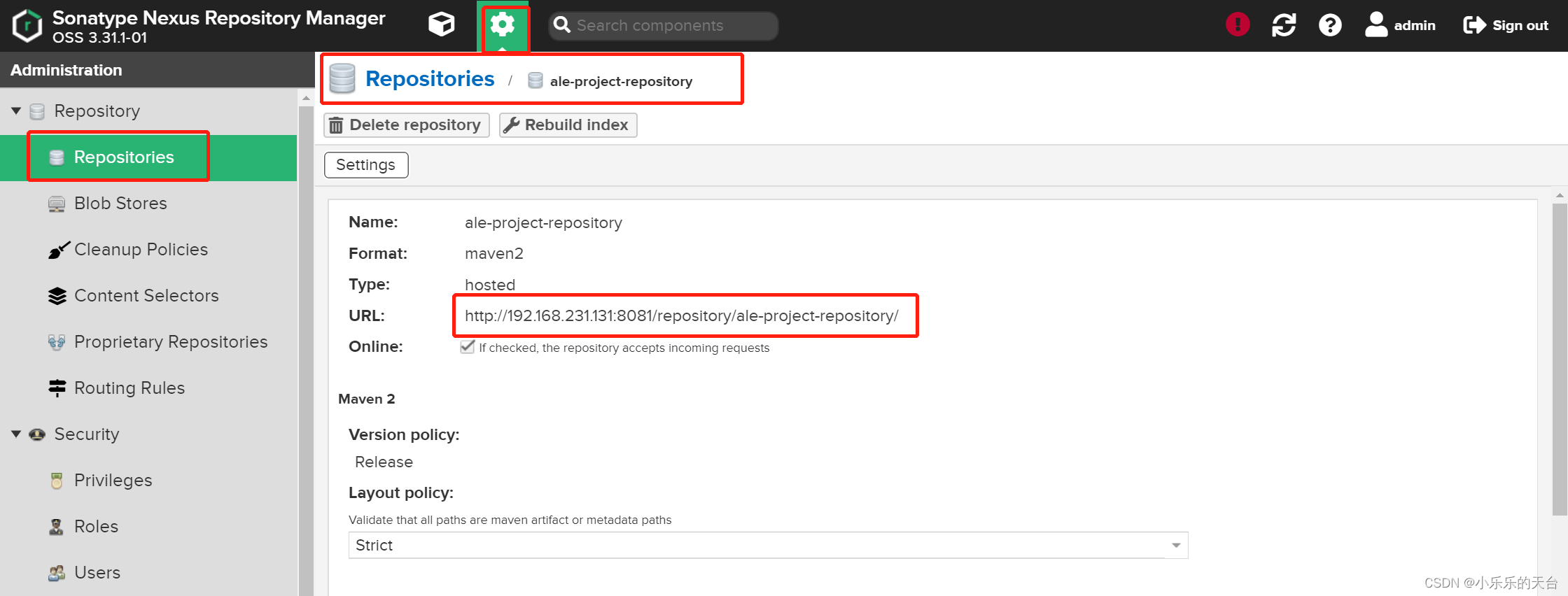The width and height of the screenshot is (1568, 596).
Task: Click the Repositories breadcrumb link
Action: 430,78
